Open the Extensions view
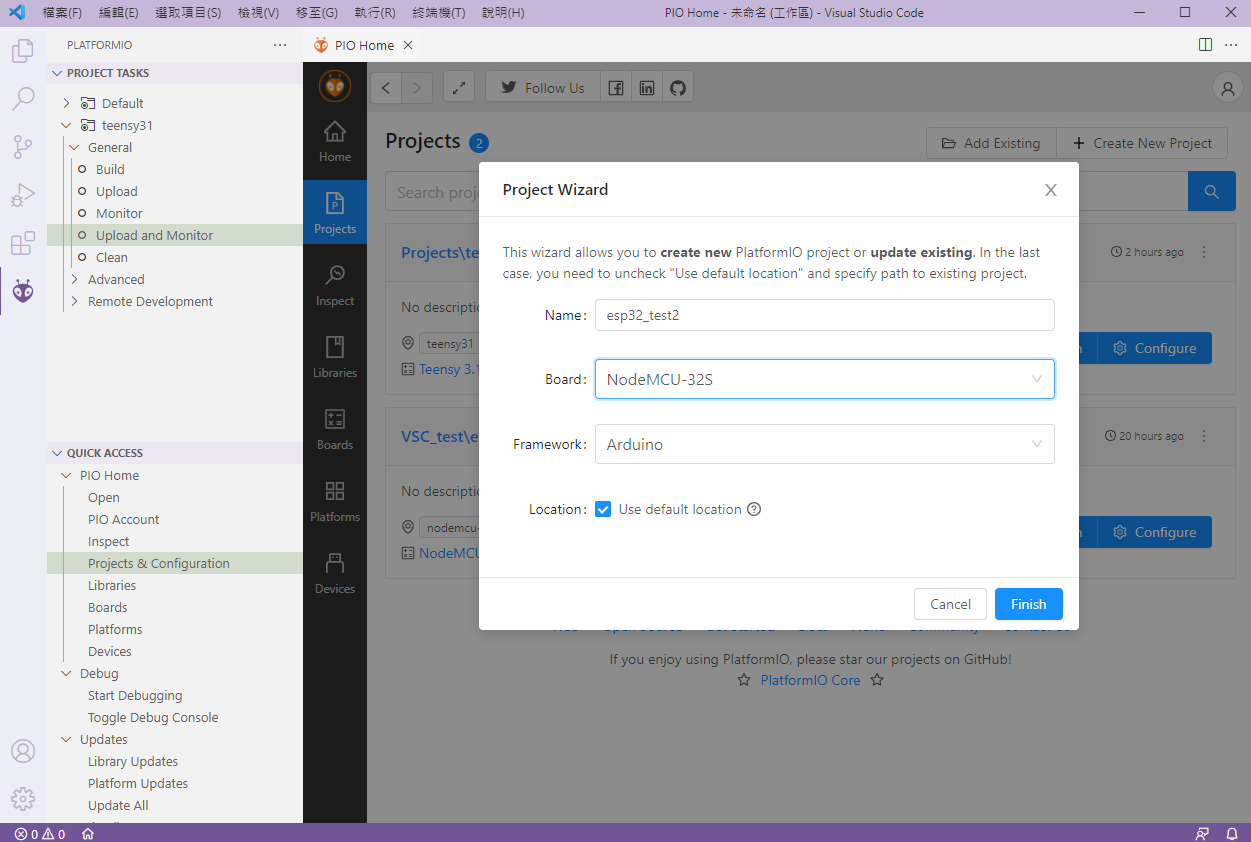 point(23,243)
